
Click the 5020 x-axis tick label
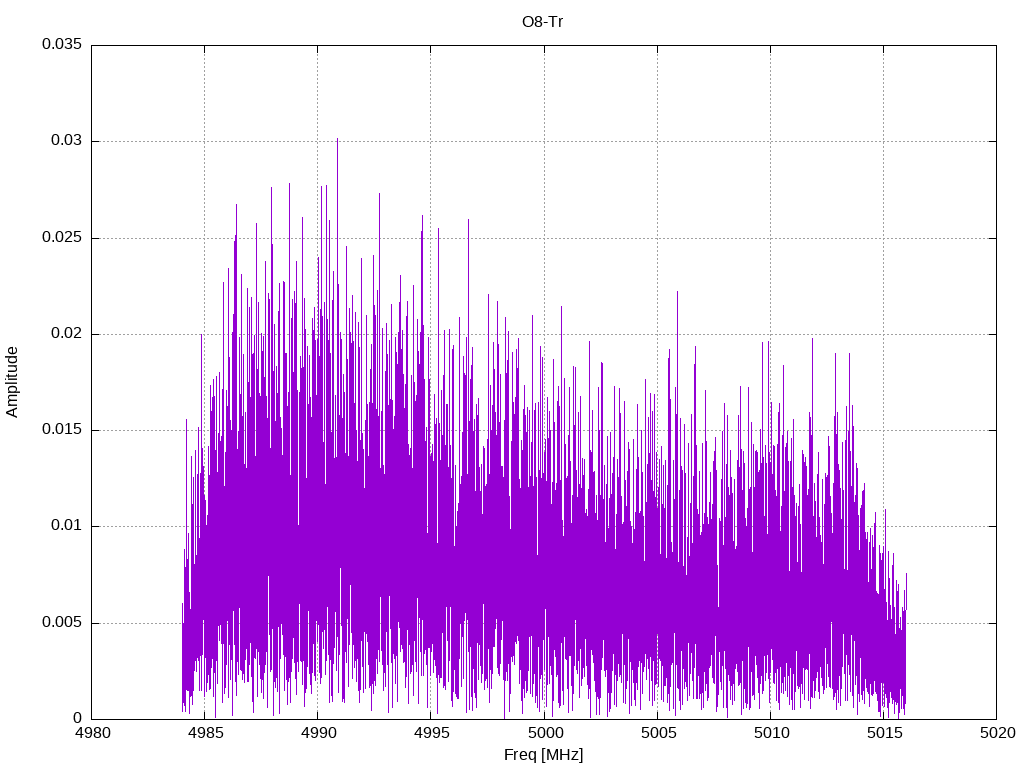[x=997, y=733]
